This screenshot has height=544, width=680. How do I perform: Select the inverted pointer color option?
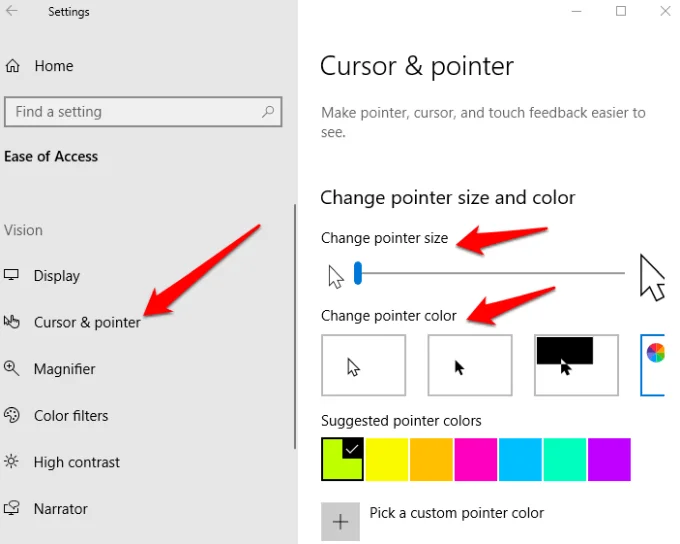click(576, 365)
